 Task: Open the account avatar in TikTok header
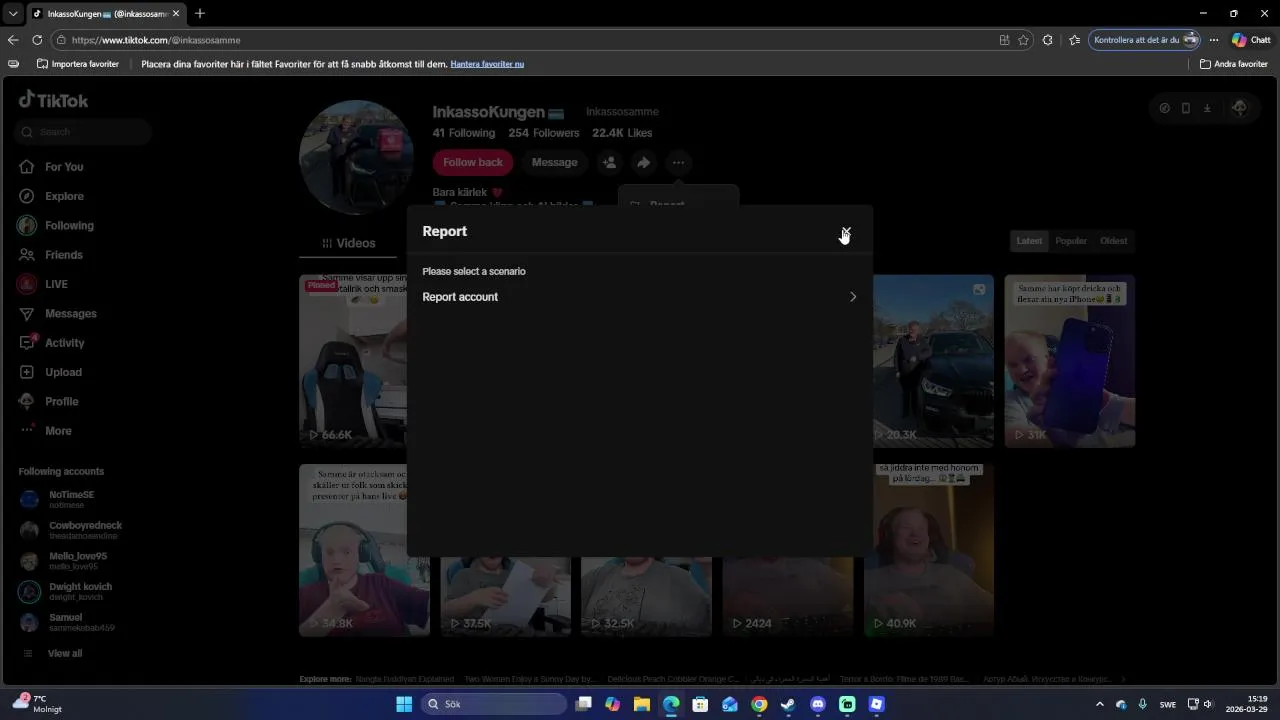1239,108
